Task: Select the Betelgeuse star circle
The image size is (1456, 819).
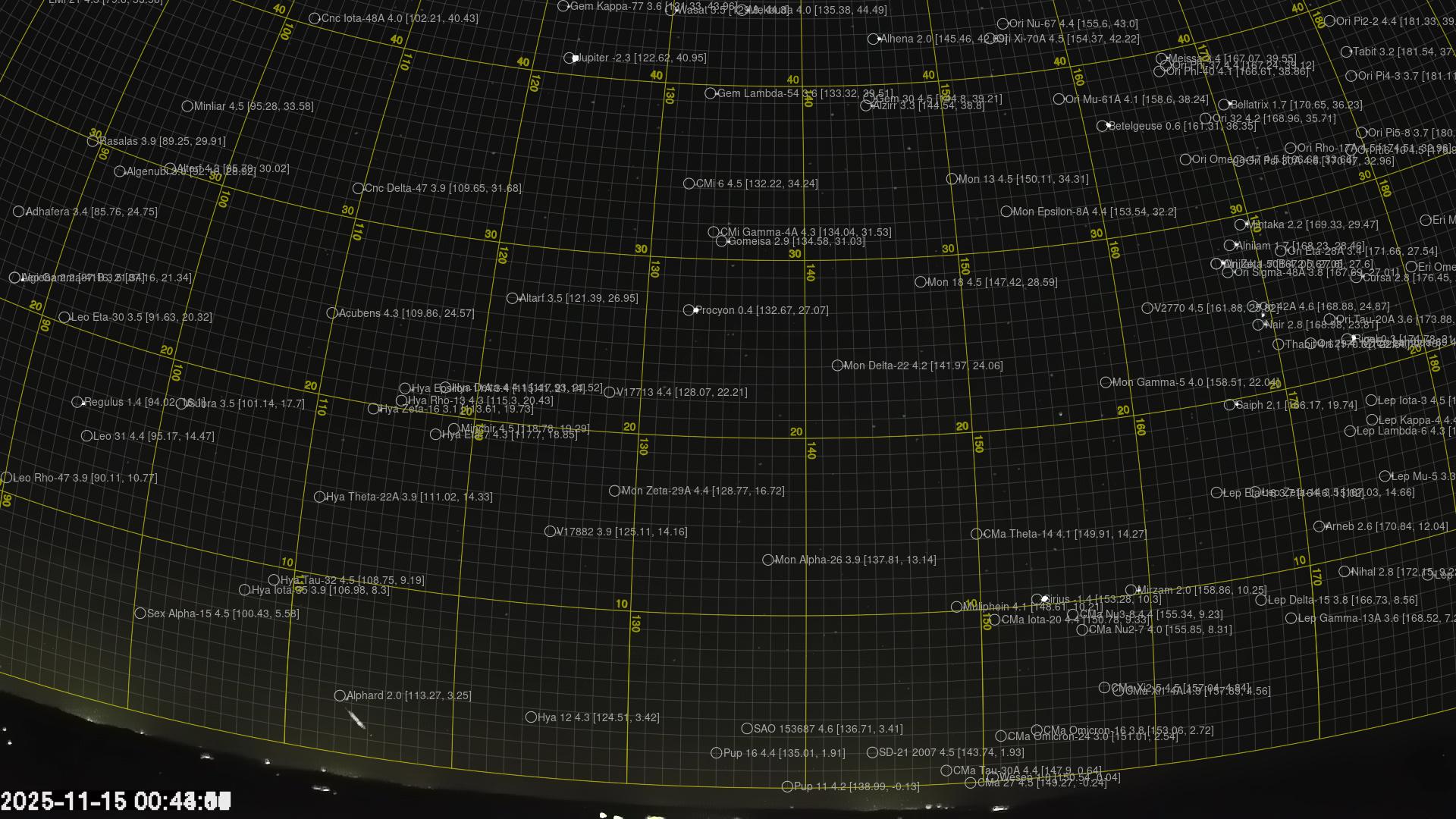Action: point(1102,127)
